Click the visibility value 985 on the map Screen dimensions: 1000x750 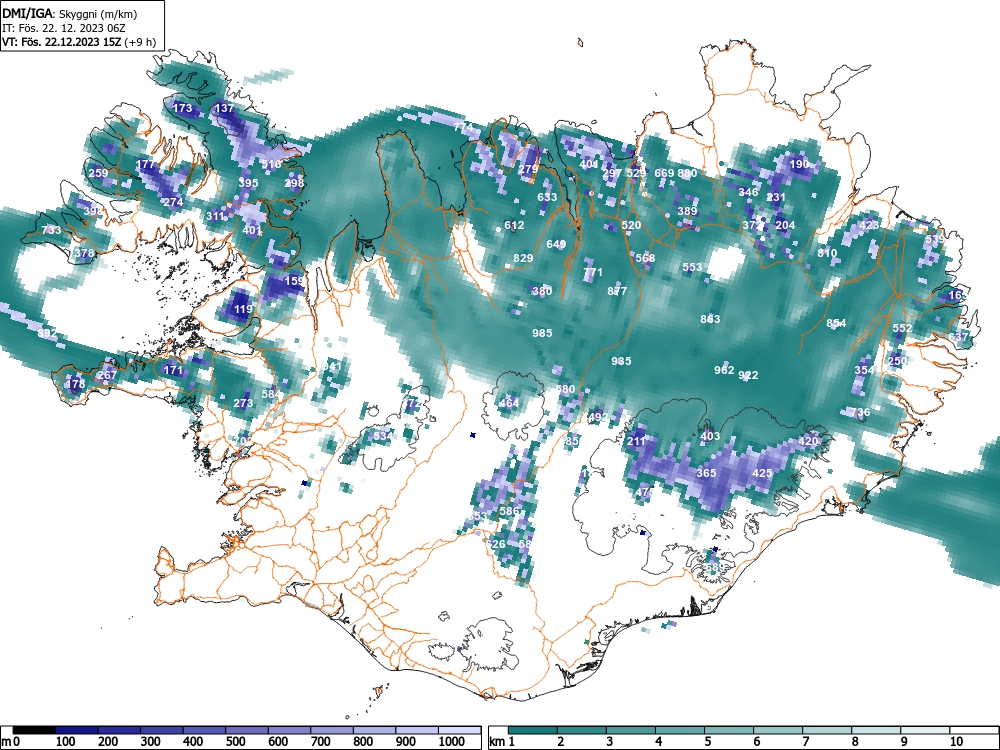pos(542,333)
